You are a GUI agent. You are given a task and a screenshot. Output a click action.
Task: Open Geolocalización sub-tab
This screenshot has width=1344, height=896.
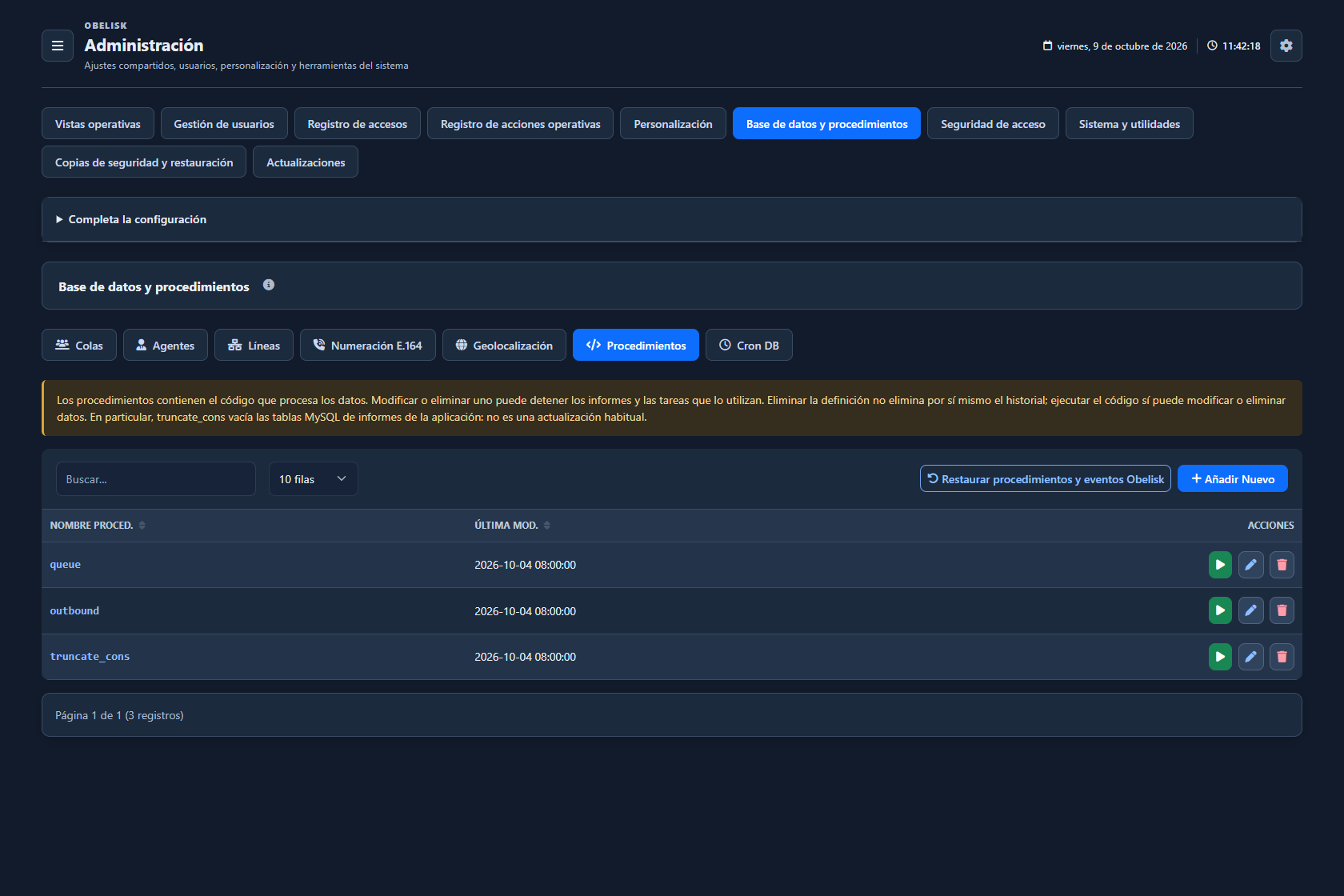[x=504, y=346]
